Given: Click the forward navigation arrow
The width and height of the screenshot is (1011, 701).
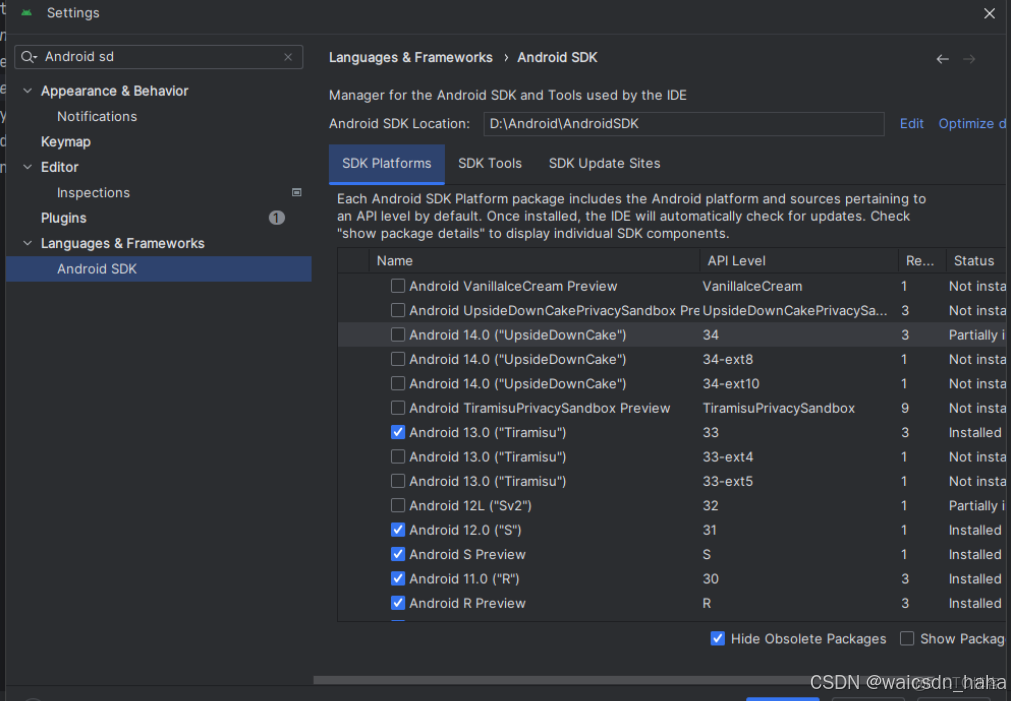Looking at the screenshot, I should (x=968, y=58).
